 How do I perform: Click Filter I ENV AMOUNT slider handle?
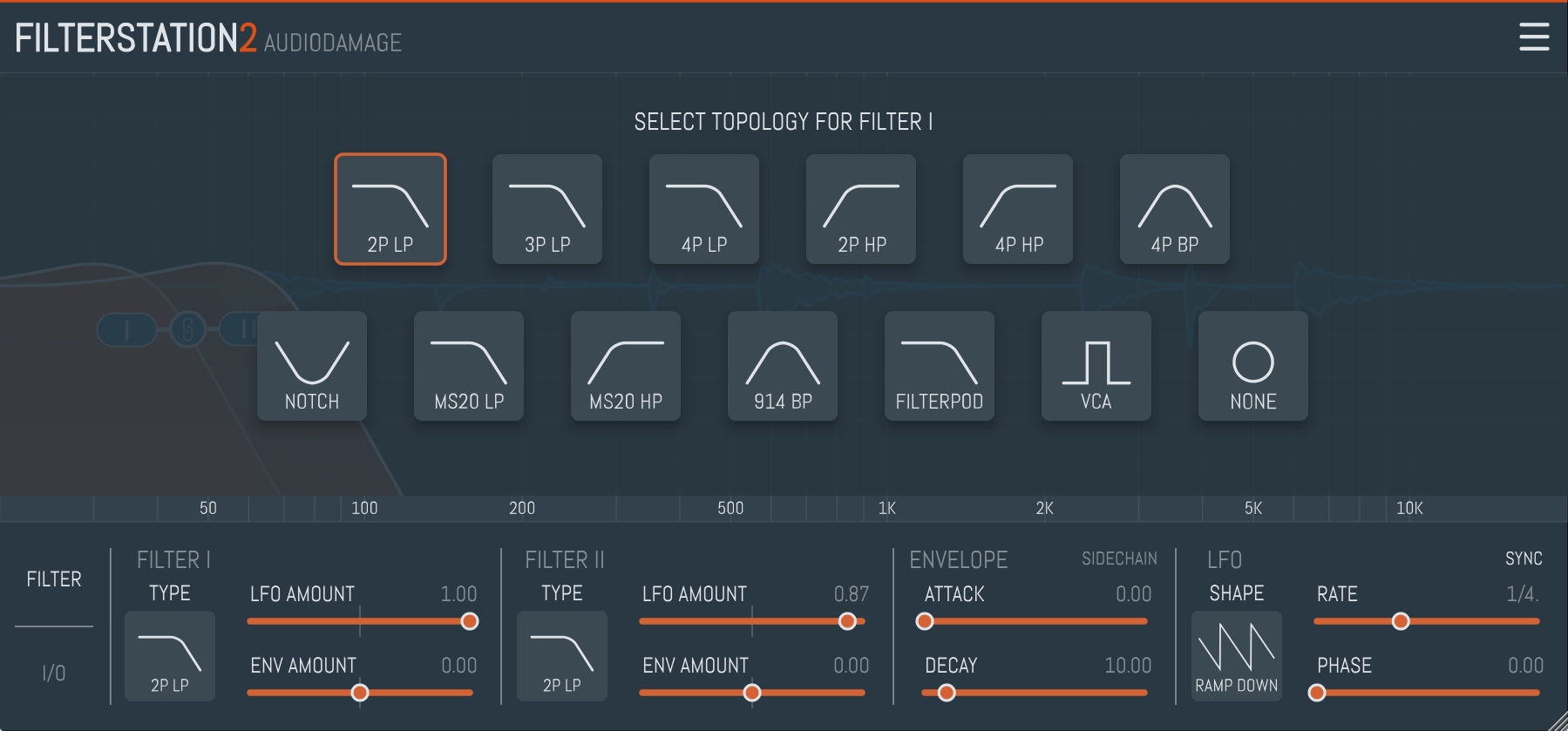pyautogui.click(x=360, y=693)
